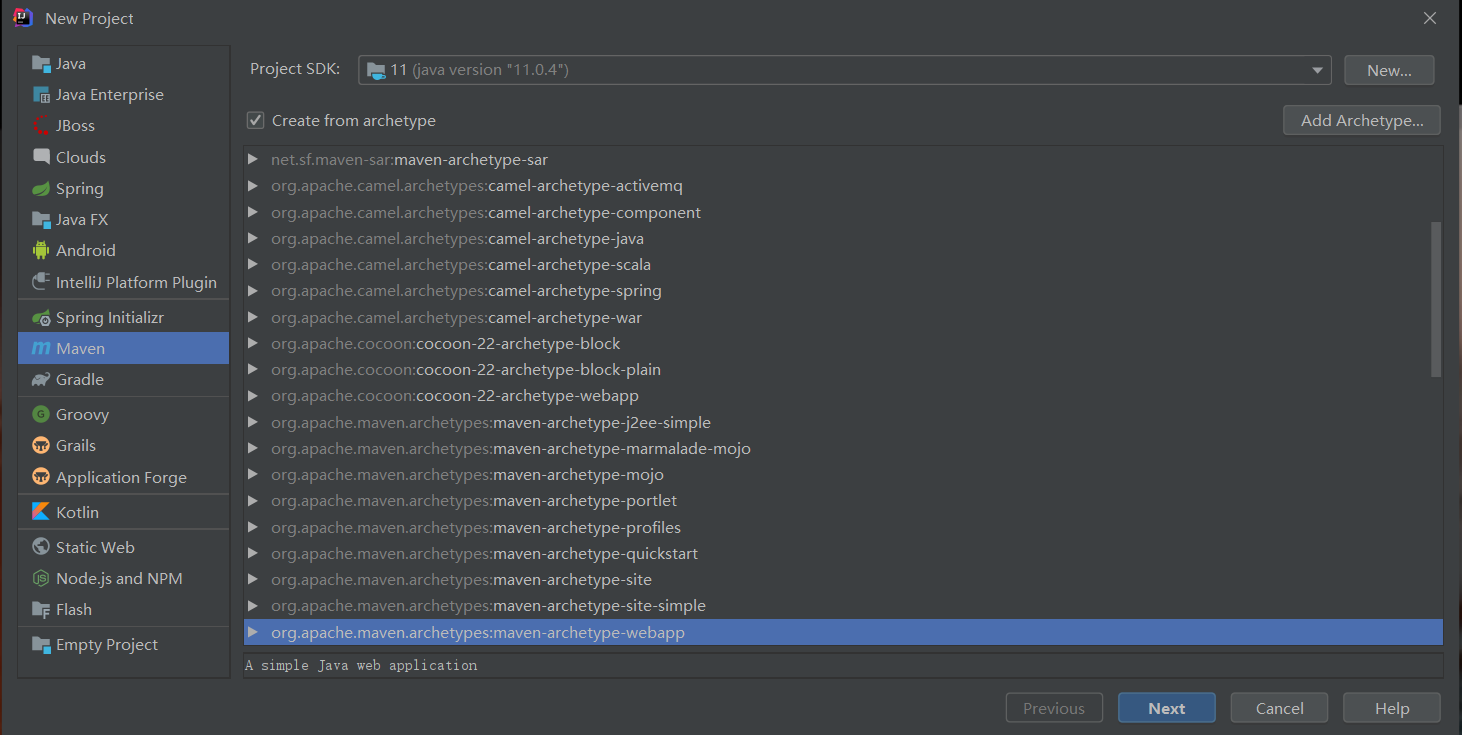Select camel-archetype-spring archetype text
Image resolution: width=1462 pixels, height=735 pixels.
click(x=575, y=291)
